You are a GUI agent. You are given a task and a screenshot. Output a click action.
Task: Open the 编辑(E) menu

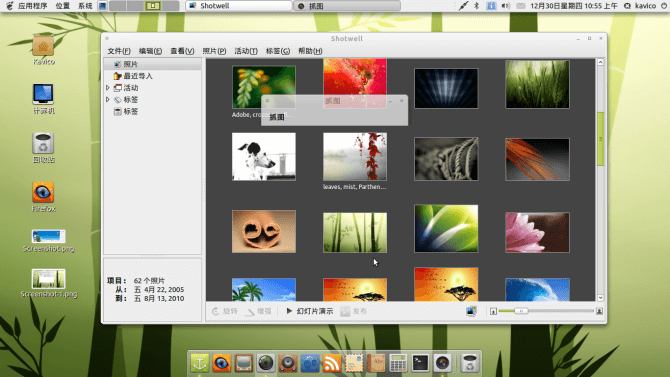click(150, 51)
